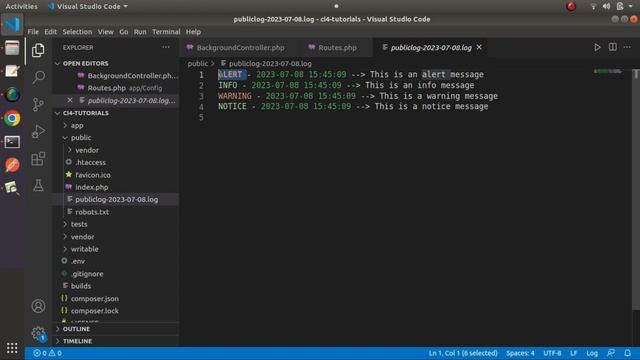Select language mode Log in status bar
The width and height of the screenshot is (640, 360).
tap(592, 353)
